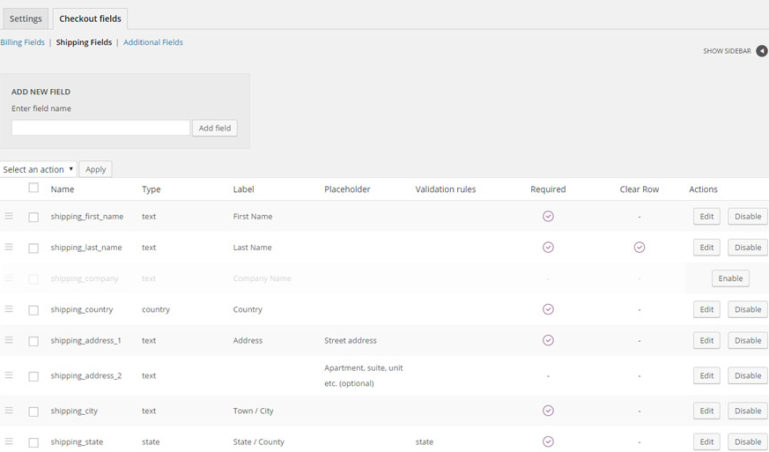This screenshot has height=452, width=769.
Task: Check the shipping_last_name row checkbox
Action: (x=33, y=248)
